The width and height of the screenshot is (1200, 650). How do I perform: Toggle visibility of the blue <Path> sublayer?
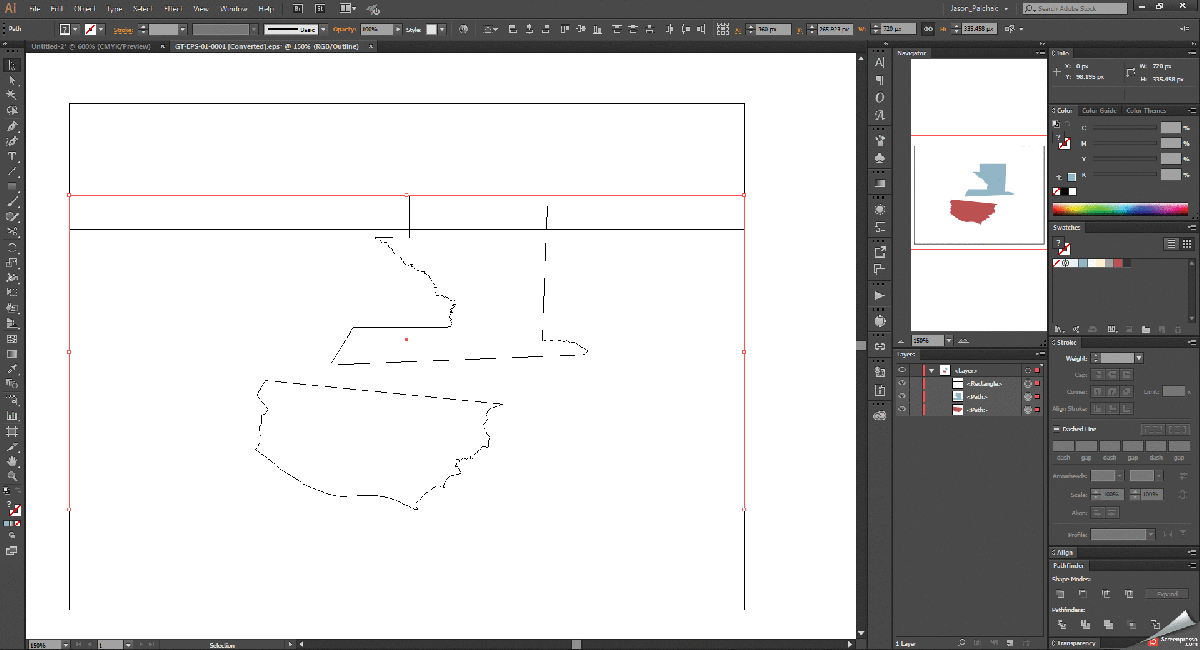(902, 396)
